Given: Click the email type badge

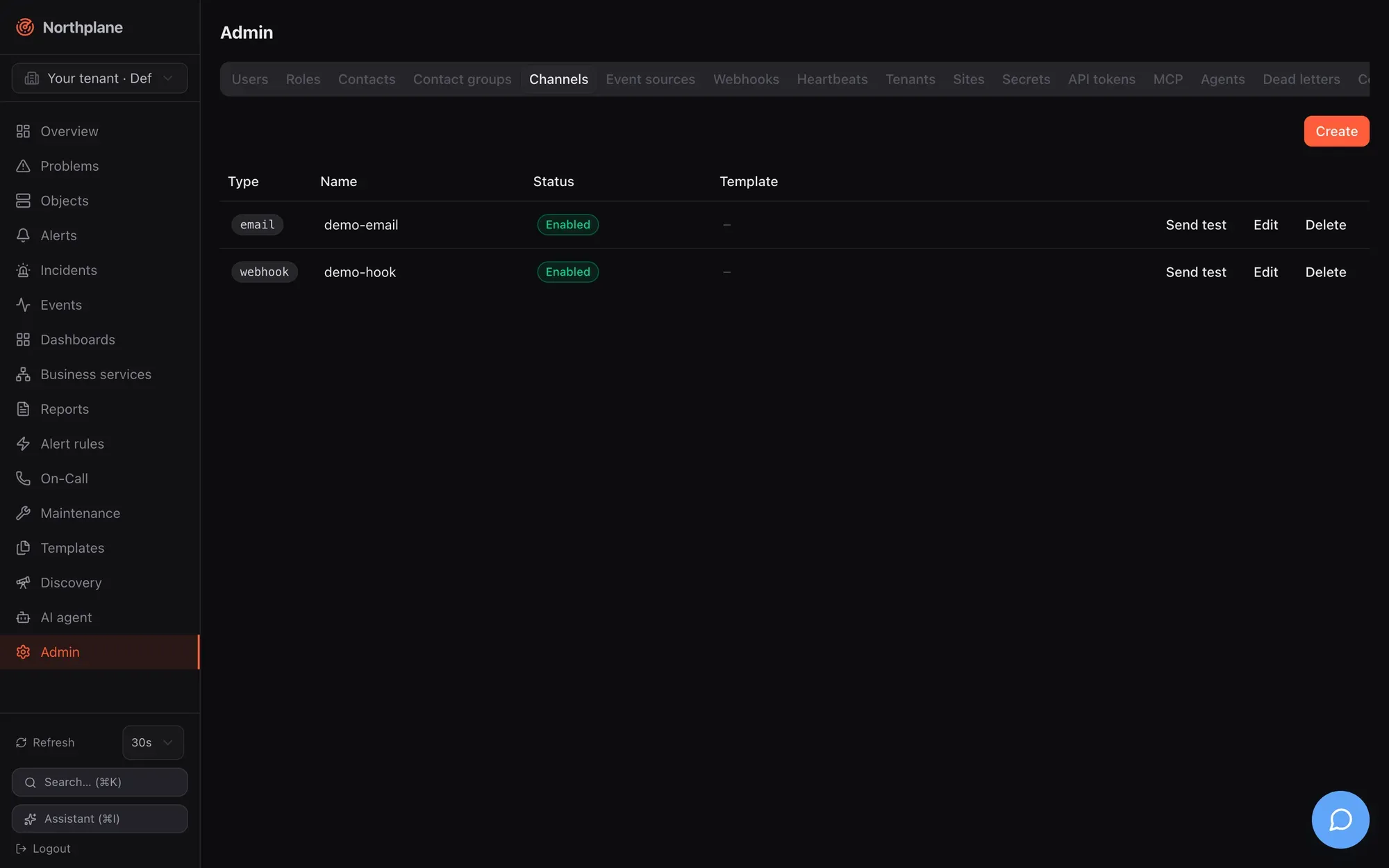Looking at the screenshot, I should click(257, 225).
